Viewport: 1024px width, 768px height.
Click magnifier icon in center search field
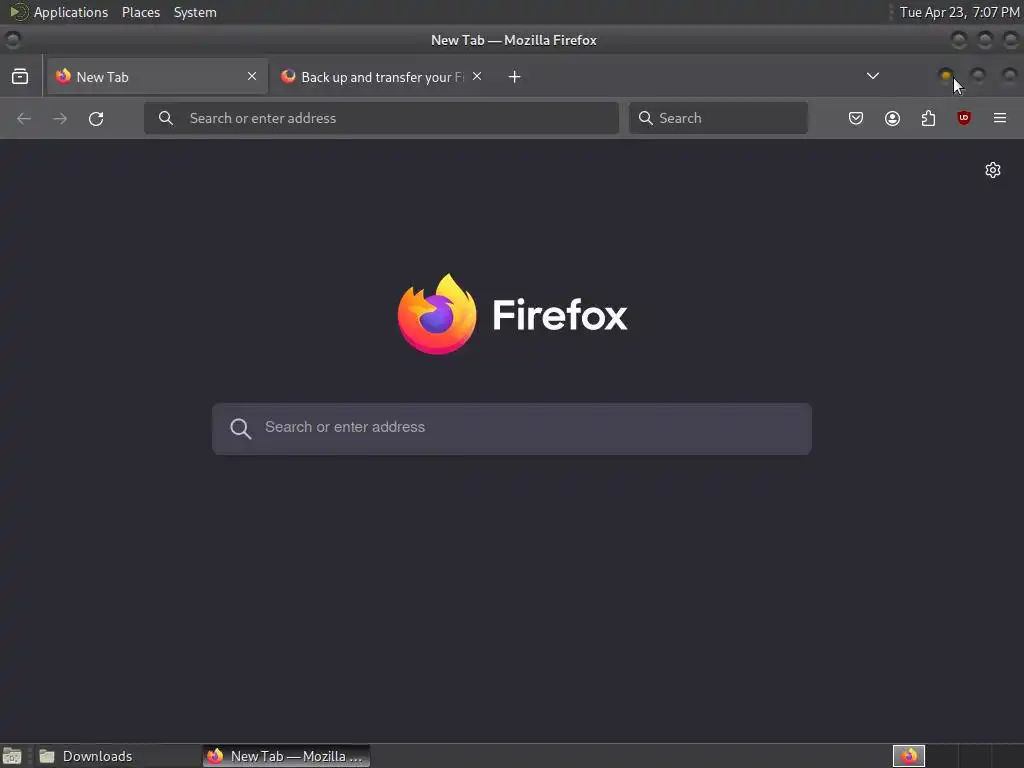click(240, 428)
